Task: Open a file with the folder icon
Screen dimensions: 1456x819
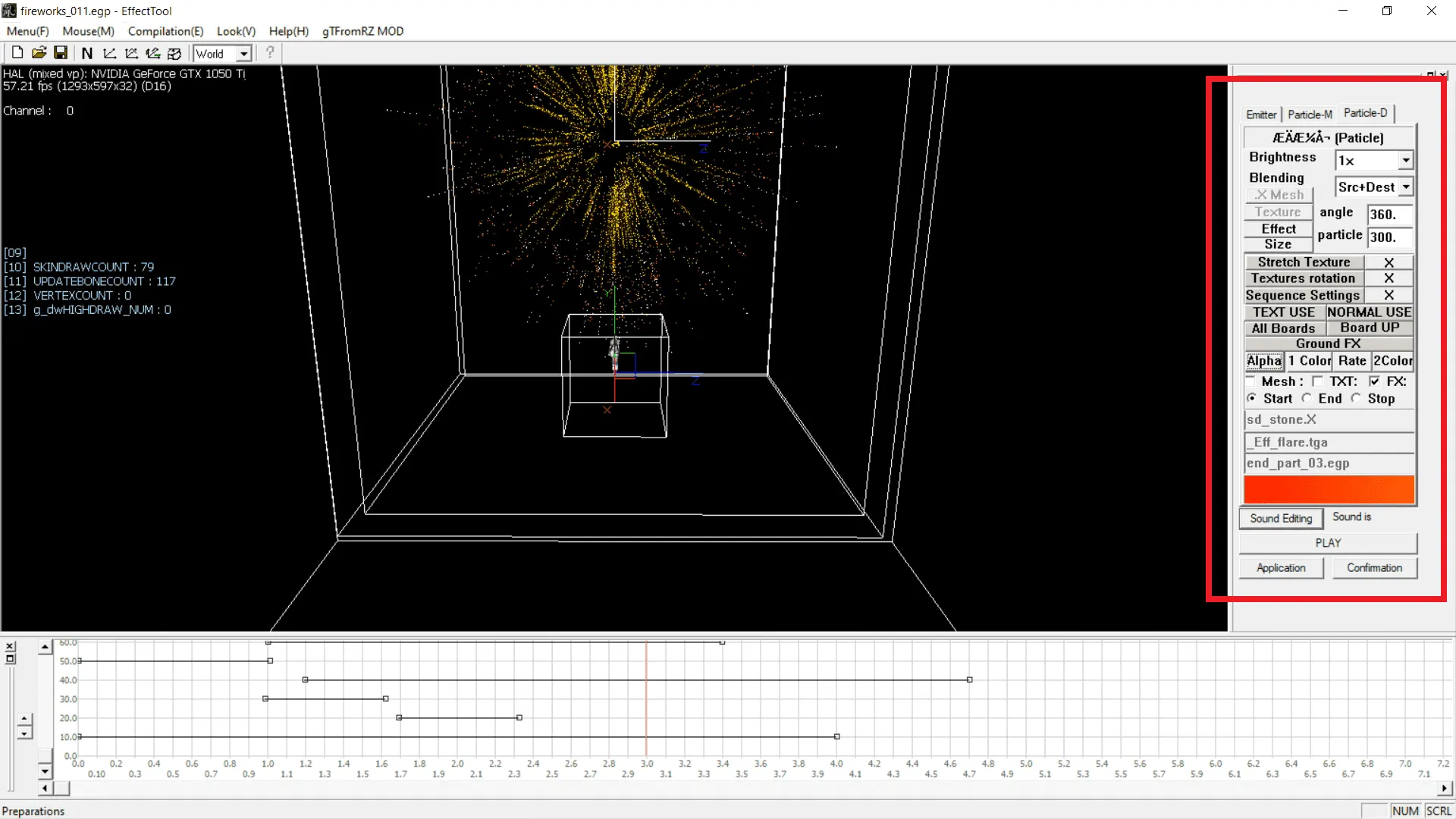Action: click(x=39, y=53)
